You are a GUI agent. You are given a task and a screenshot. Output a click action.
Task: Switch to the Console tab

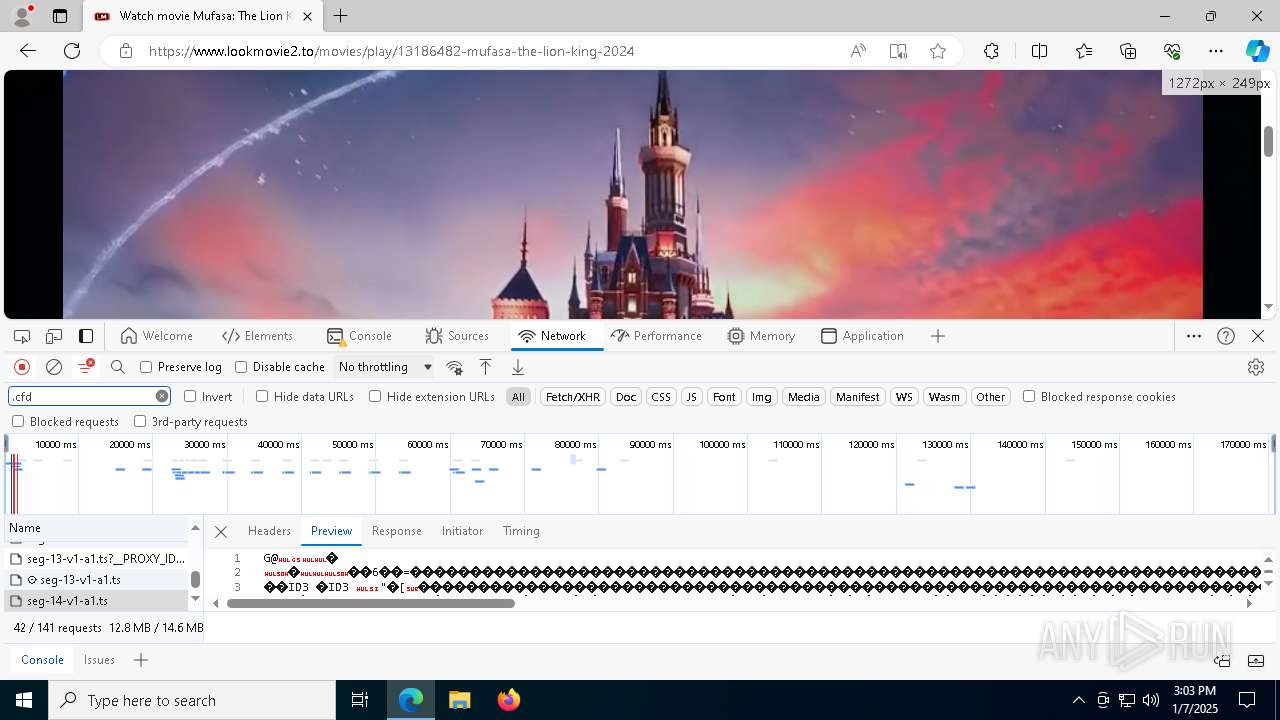[360, 336]
